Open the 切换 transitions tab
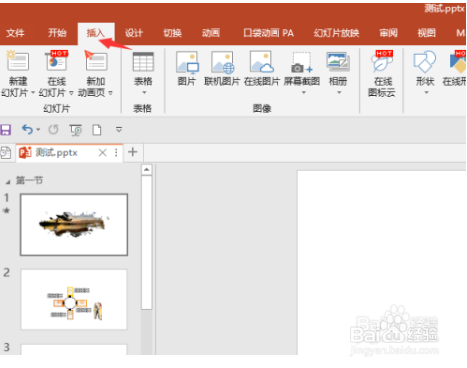The width and height of the screenshot is (467, 368). tap(172, 33)
